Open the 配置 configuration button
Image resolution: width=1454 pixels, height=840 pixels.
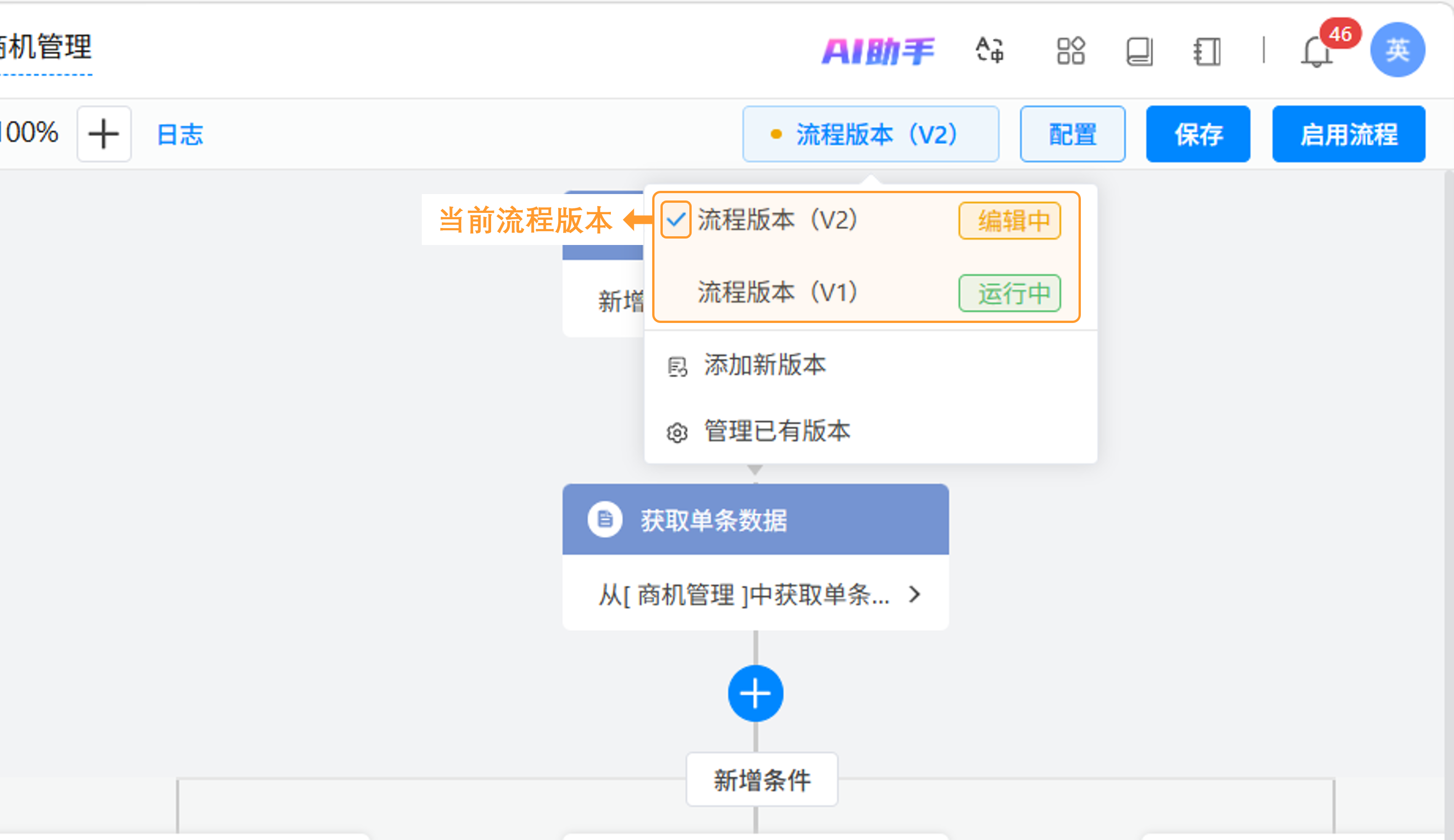(1072, 134)
